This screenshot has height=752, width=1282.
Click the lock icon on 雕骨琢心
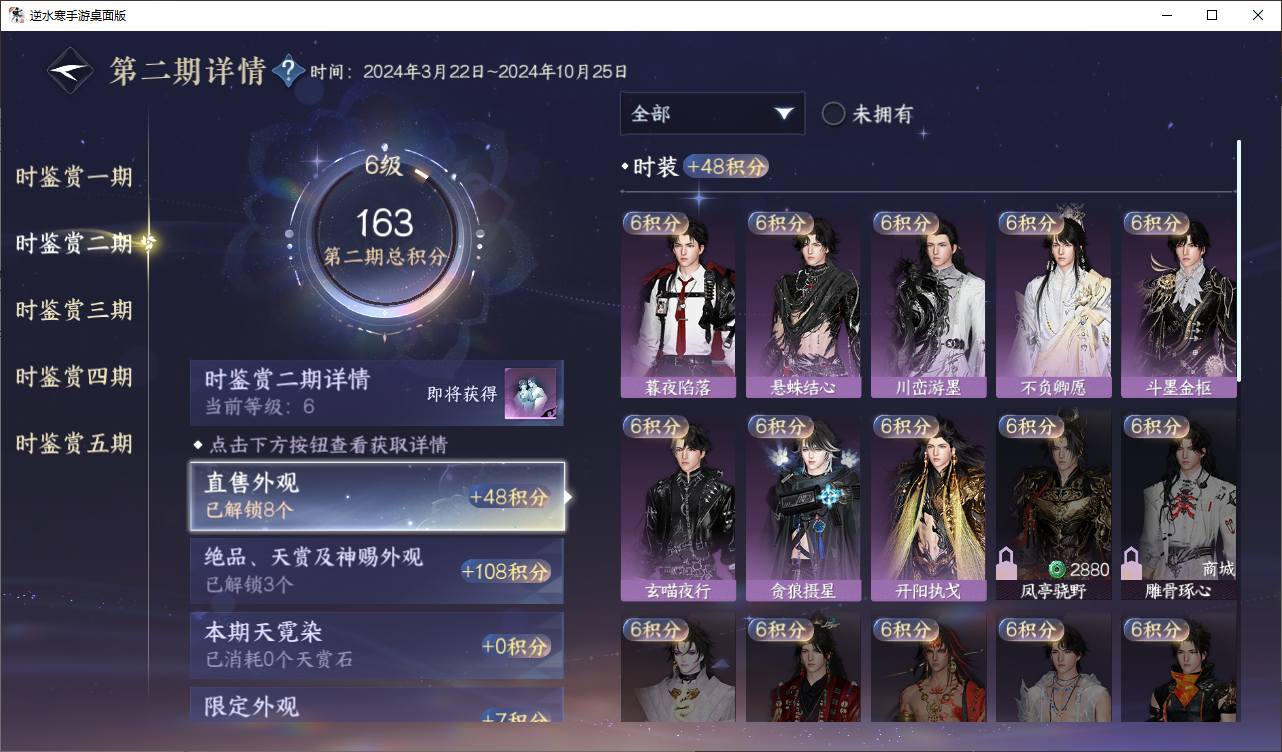point(1132,563)
